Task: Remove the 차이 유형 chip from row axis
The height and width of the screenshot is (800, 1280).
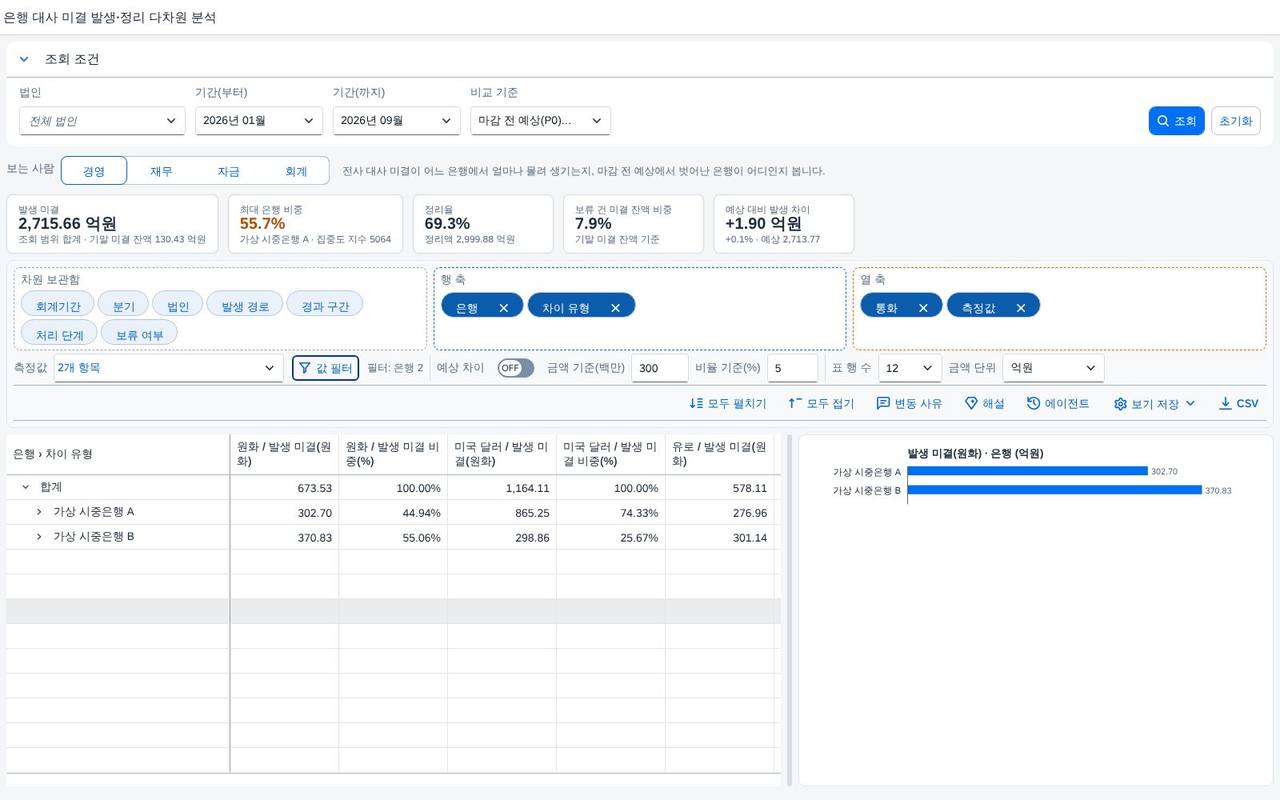Action: pos(615,308)
